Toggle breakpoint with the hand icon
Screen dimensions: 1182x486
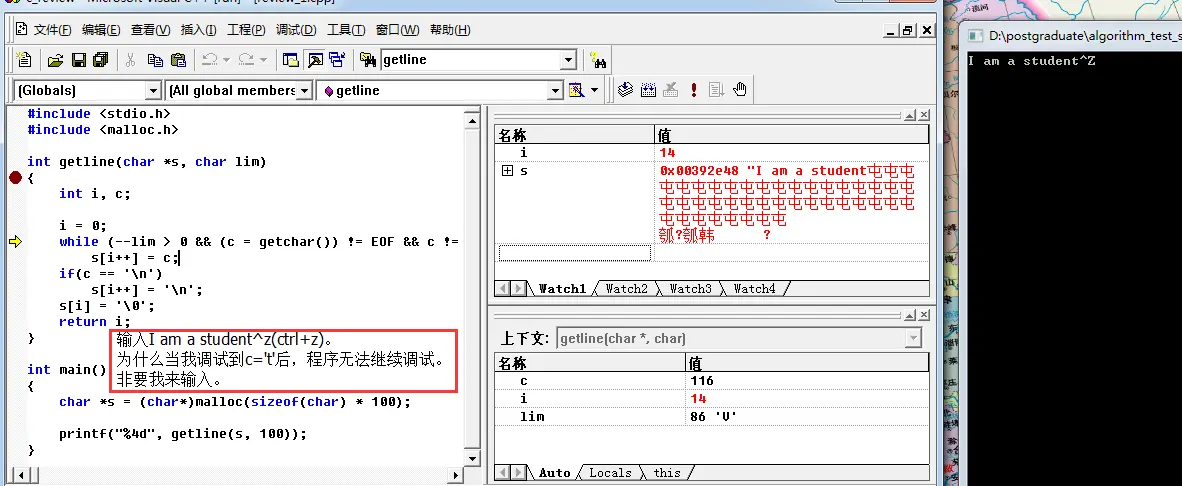[x=740, y=90]
